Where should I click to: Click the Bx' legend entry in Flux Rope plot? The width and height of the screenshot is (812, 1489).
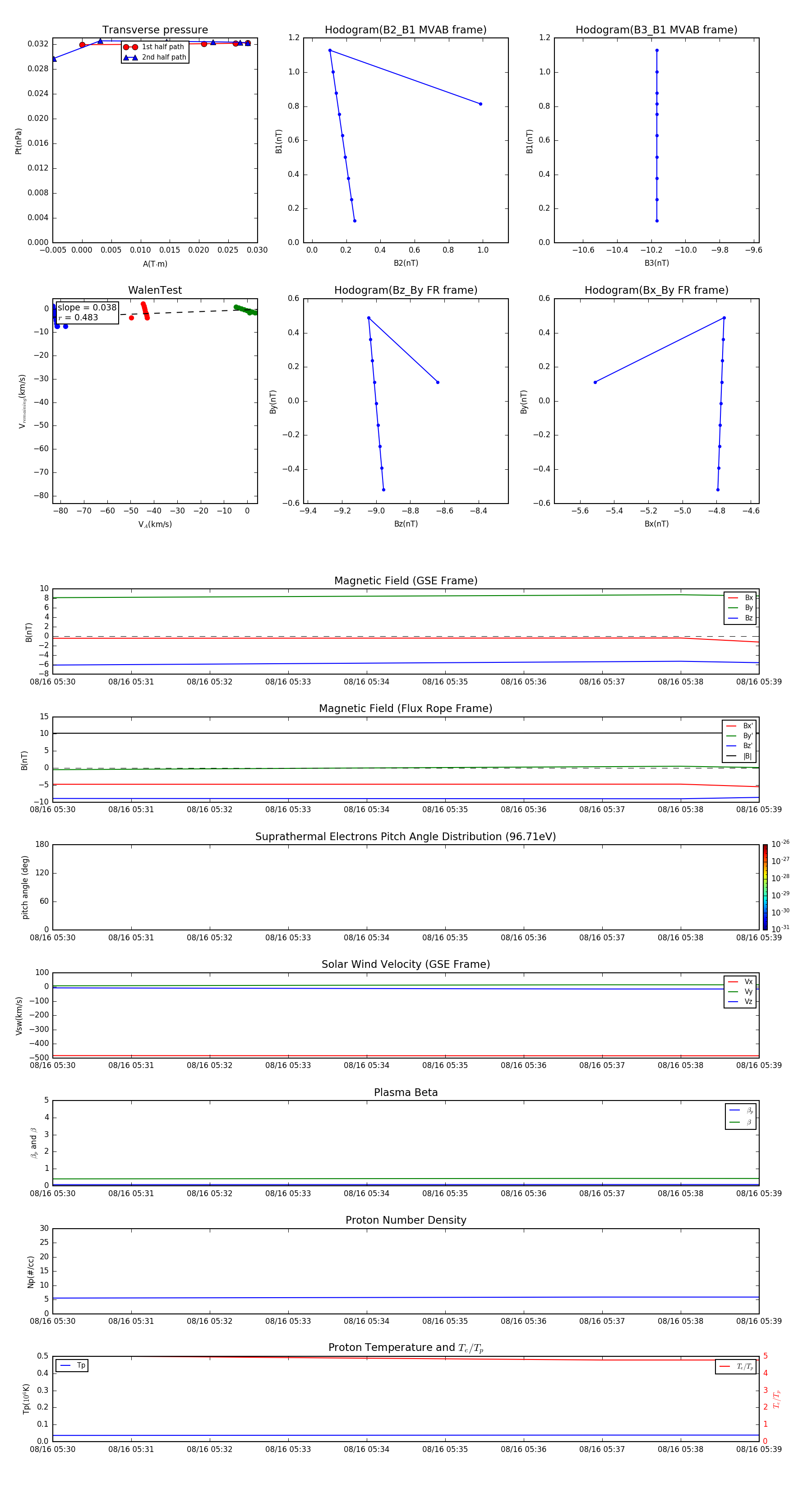coord(739,726)
